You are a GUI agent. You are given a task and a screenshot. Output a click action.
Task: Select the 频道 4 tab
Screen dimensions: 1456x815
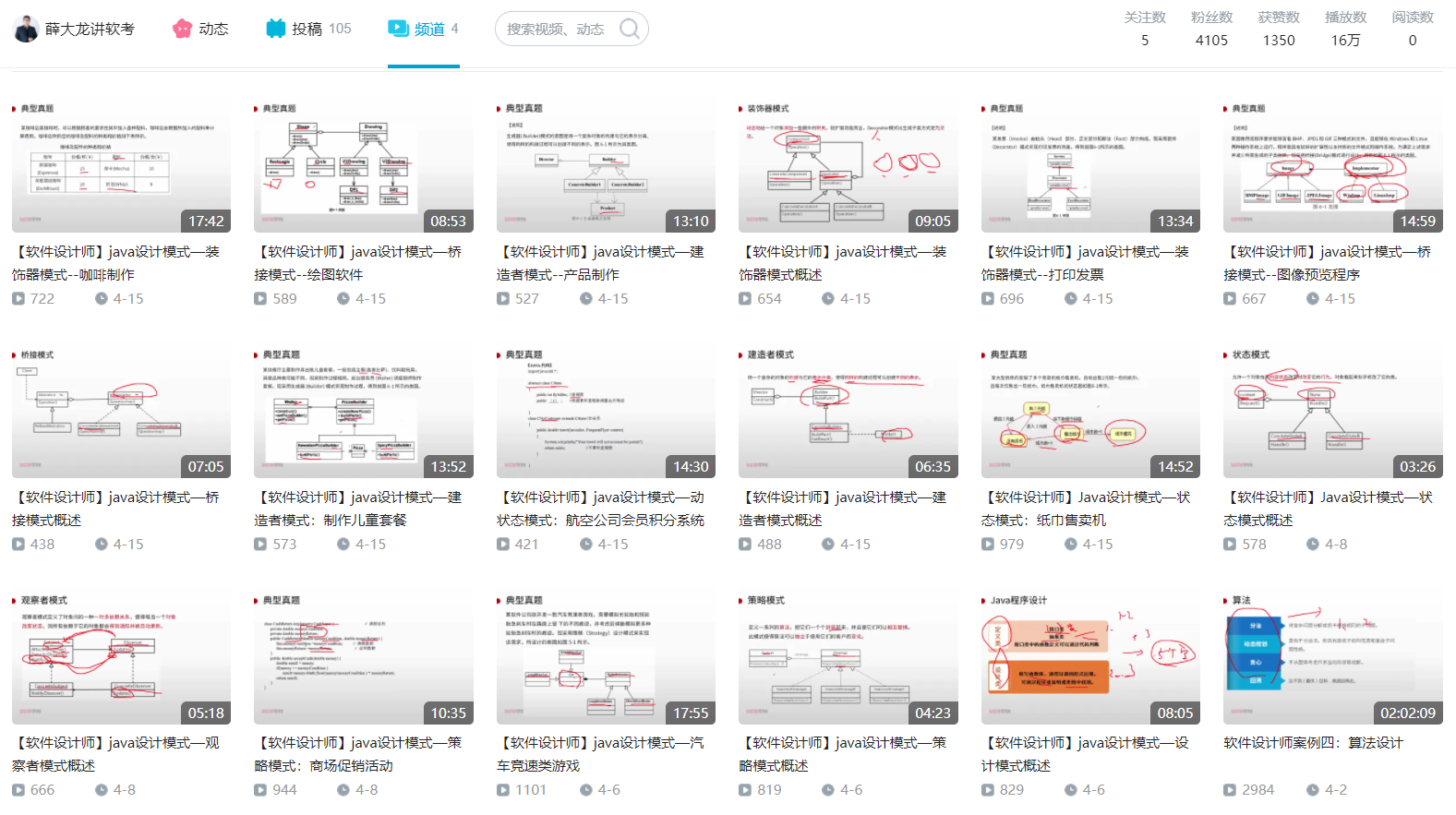pos(423,29)
